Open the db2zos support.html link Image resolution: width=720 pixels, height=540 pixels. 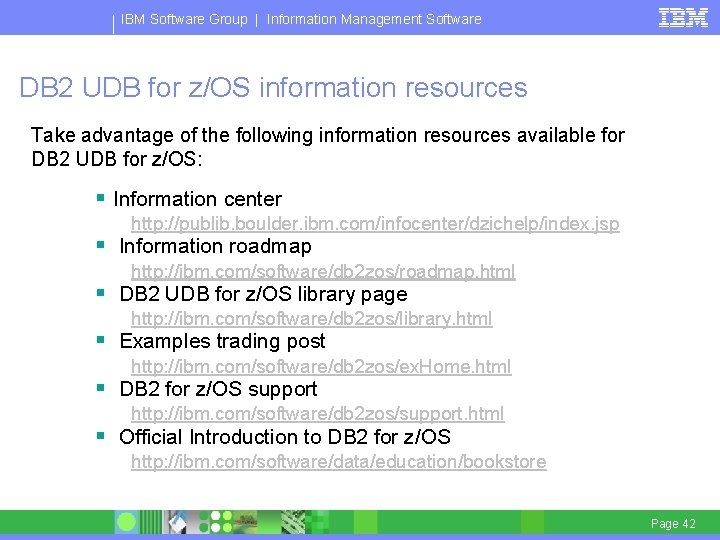click(317, 414)
